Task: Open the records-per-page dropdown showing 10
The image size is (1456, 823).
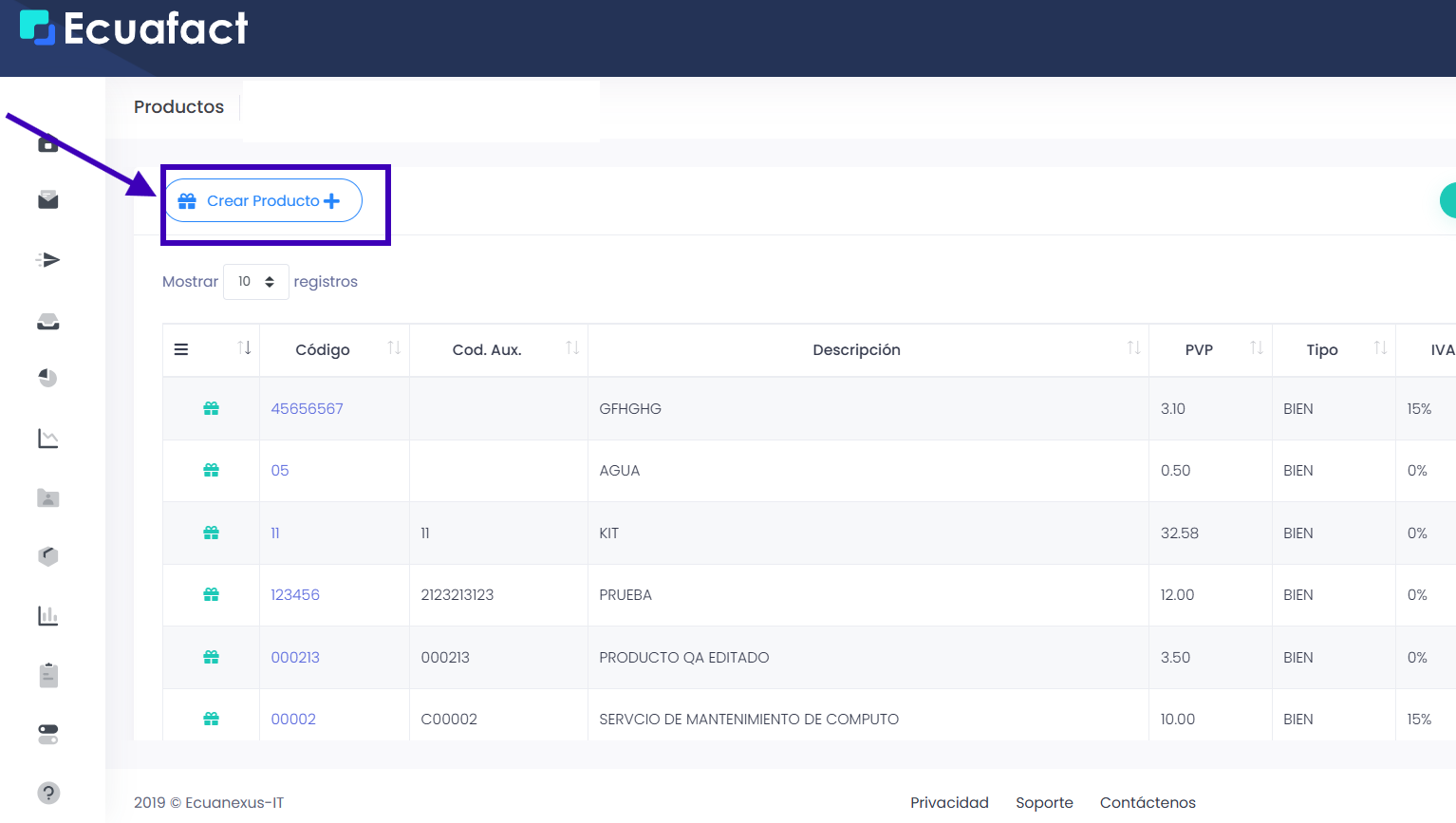Action: pos(255,281)
